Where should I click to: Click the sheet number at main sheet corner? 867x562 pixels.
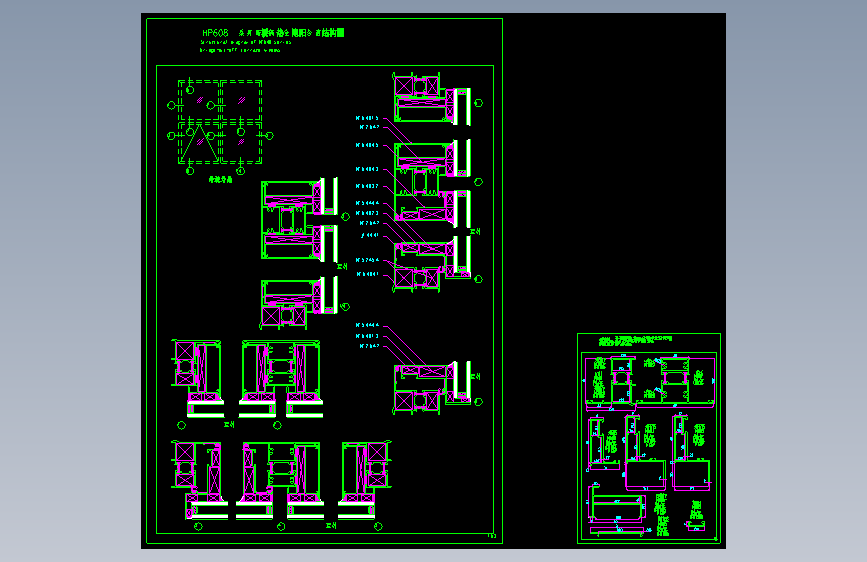tap(492, 535)
